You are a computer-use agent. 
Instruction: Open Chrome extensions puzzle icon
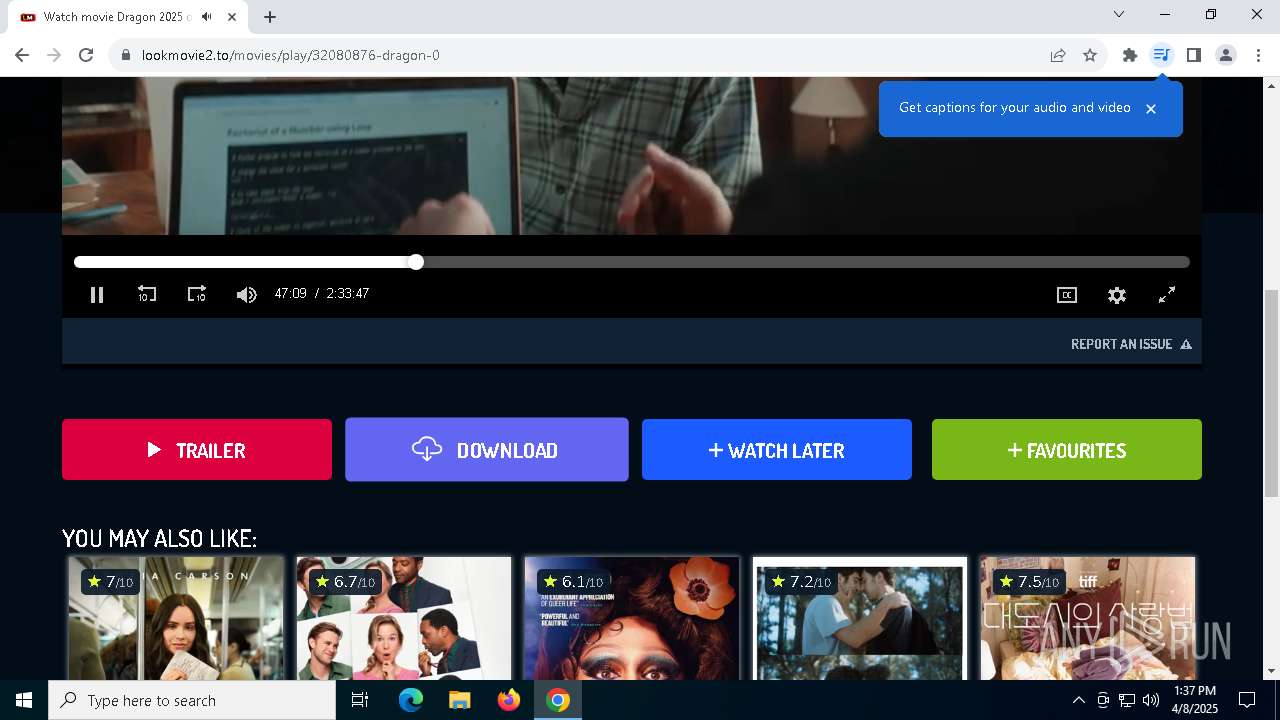(x=1130, y=55)
